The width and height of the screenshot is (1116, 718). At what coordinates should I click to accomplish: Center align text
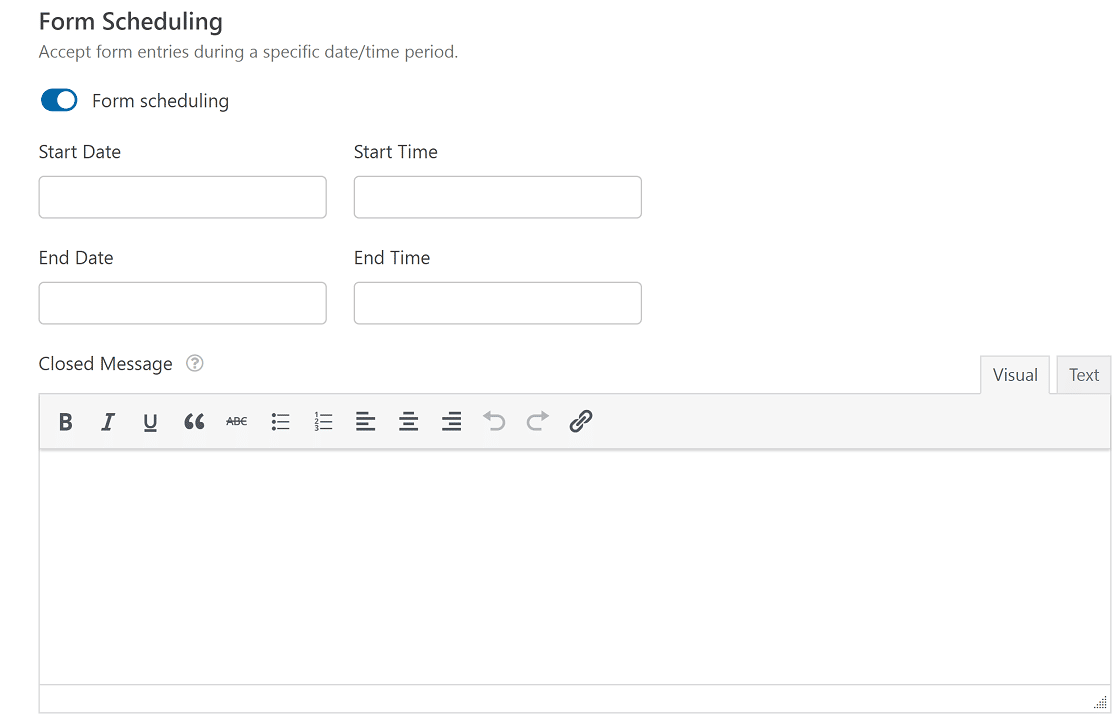click(409, 422)
